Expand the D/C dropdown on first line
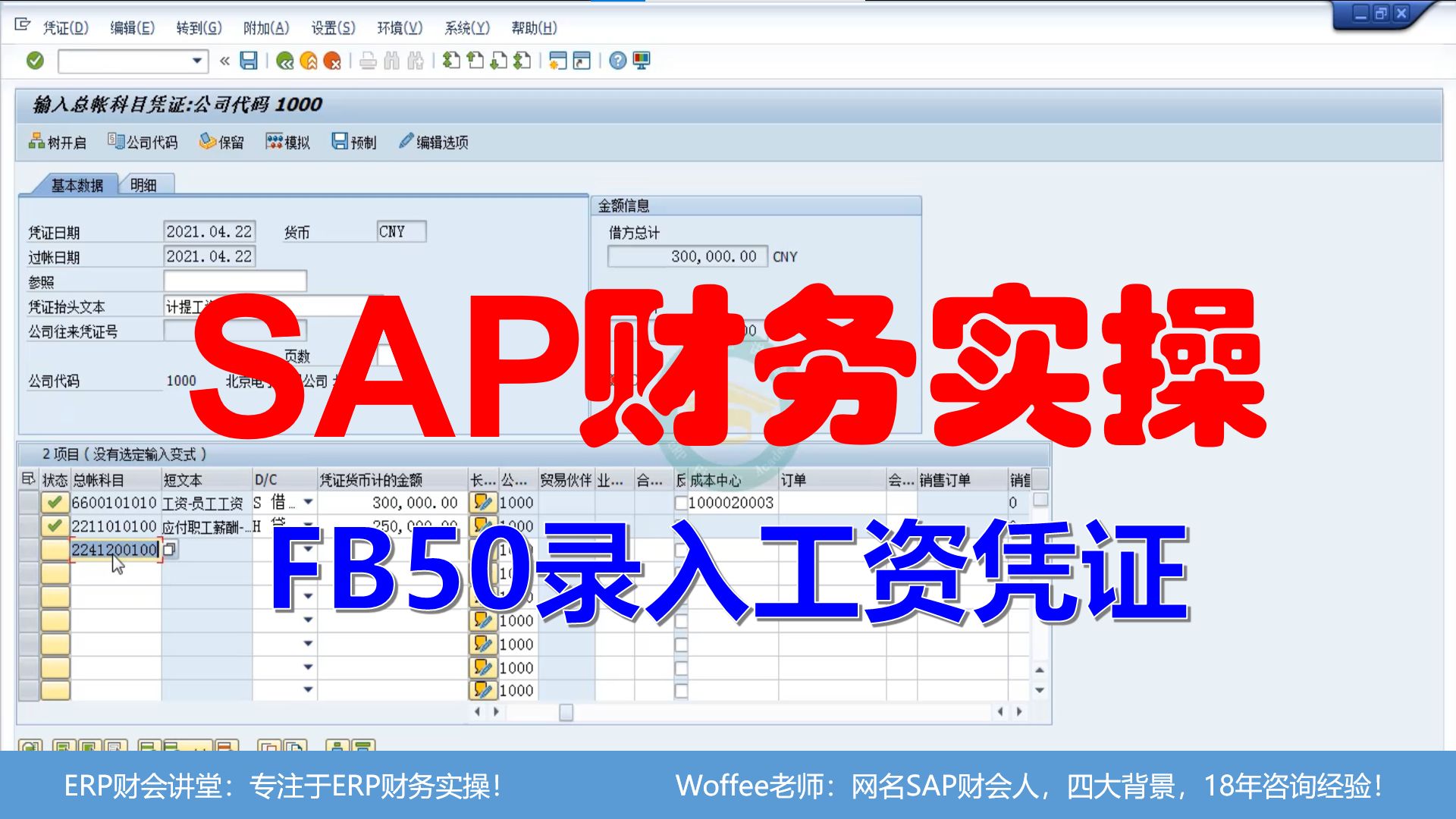1456x819 pixels. pos(308,502)
